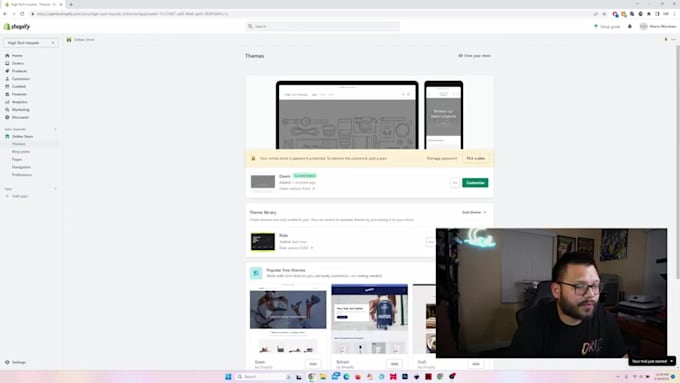This screenshot has width=680, height=383.
Task: Click the Refresh theme preview image
Action: 369,319
